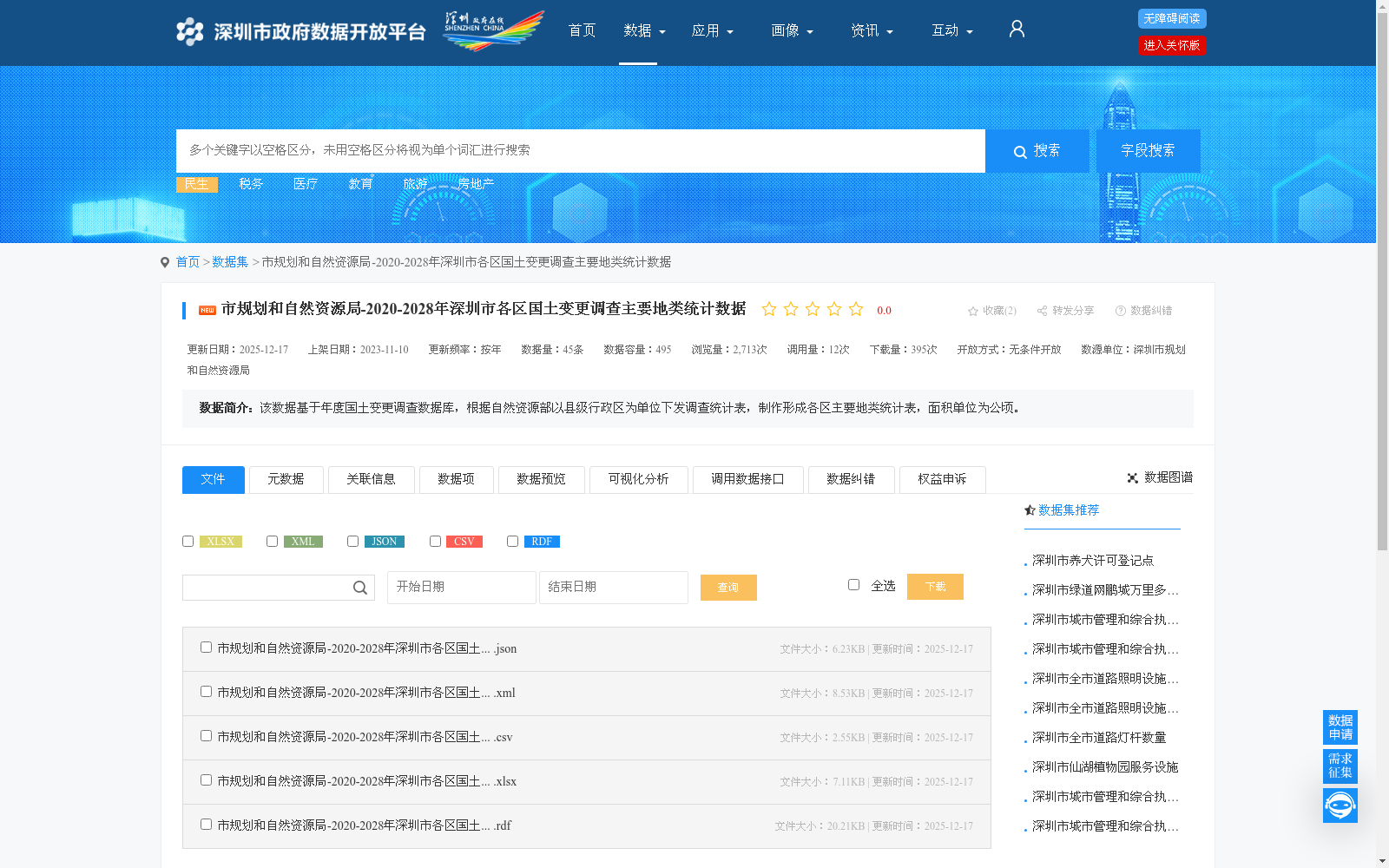Click the floating customer service robot icon

1340,805
